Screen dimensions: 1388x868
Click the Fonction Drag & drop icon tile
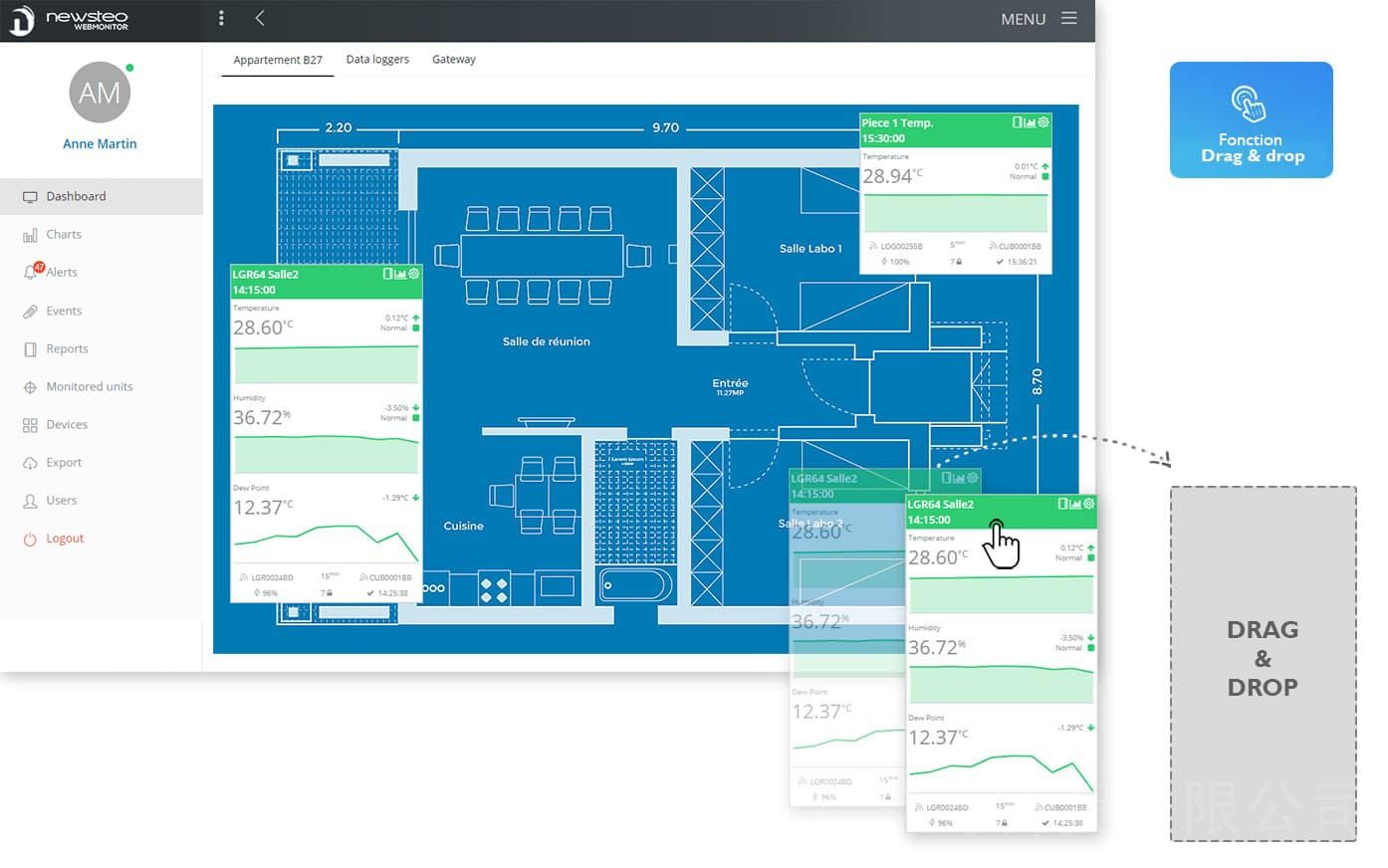pos(1251,120)
